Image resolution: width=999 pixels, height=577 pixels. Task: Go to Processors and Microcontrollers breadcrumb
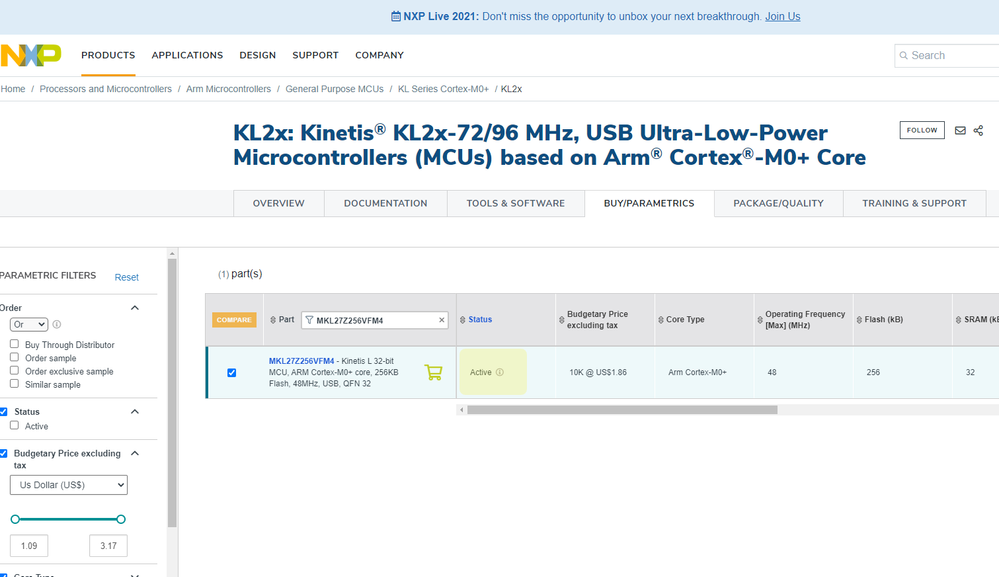[106, 89]
